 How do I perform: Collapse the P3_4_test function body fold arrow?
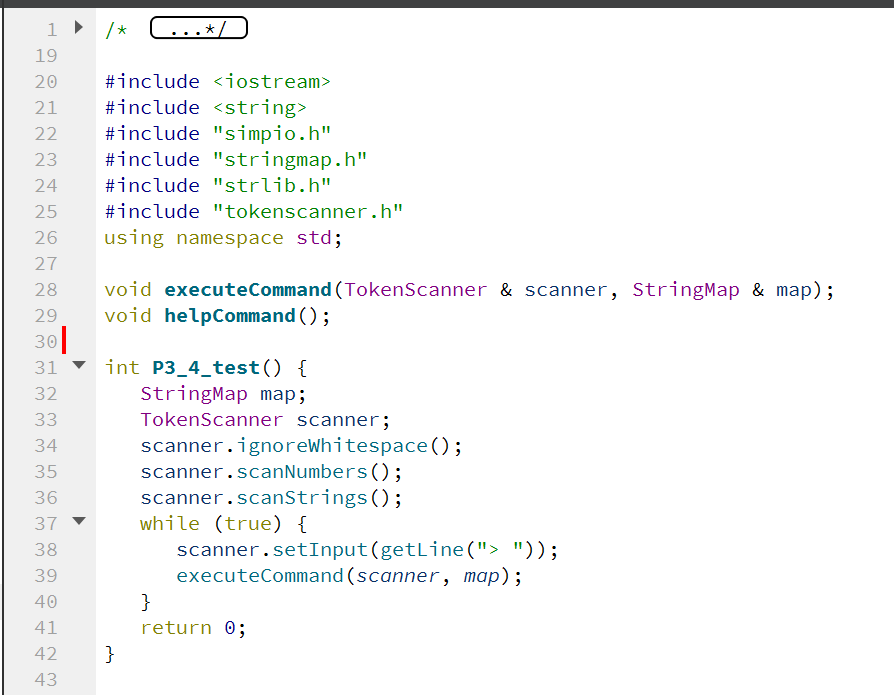(78, 367)
